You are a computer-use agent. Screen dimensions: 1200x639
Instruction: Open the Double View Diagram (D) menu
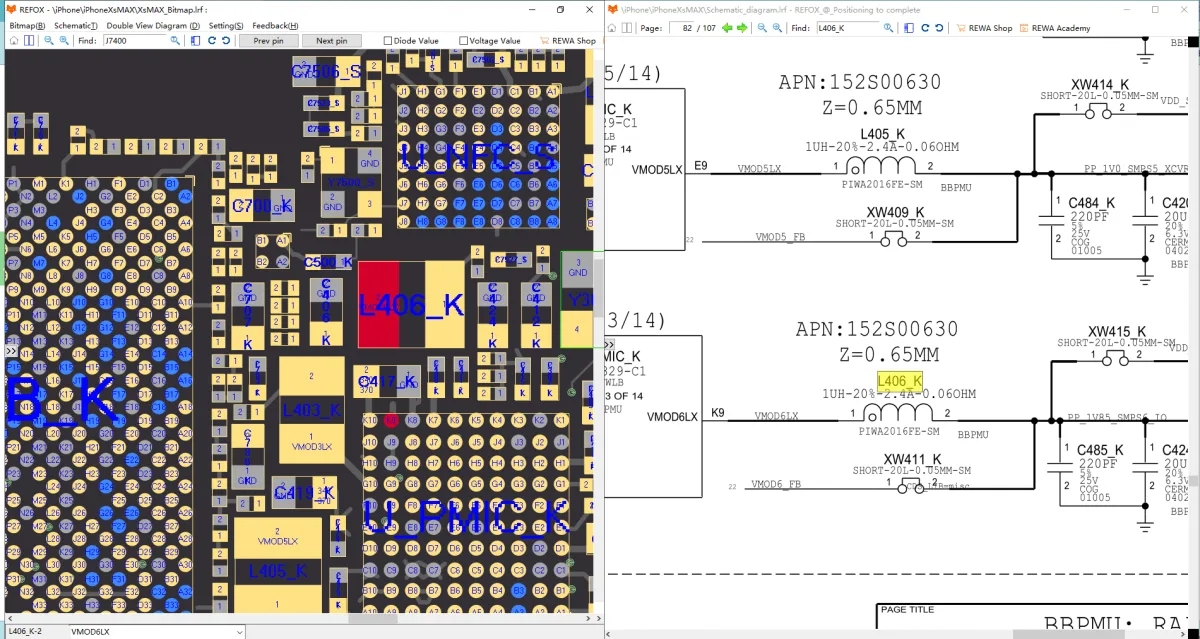point(153,25)
